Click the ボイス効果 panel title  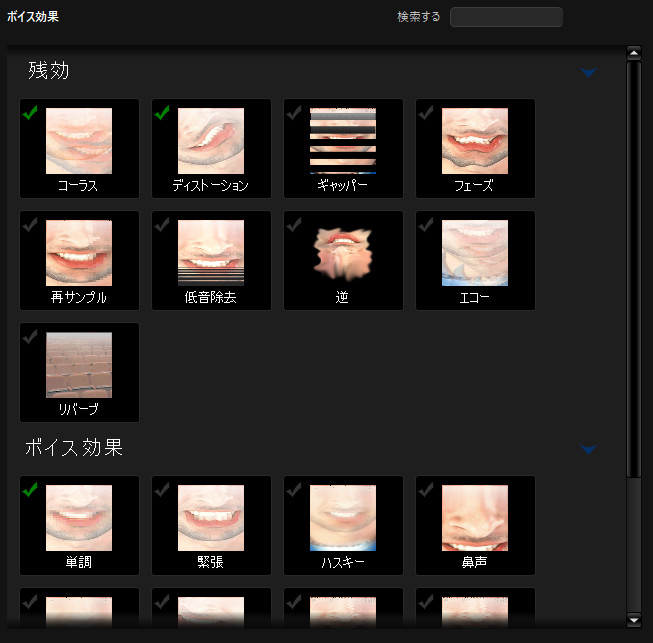(x=33, y=17)
